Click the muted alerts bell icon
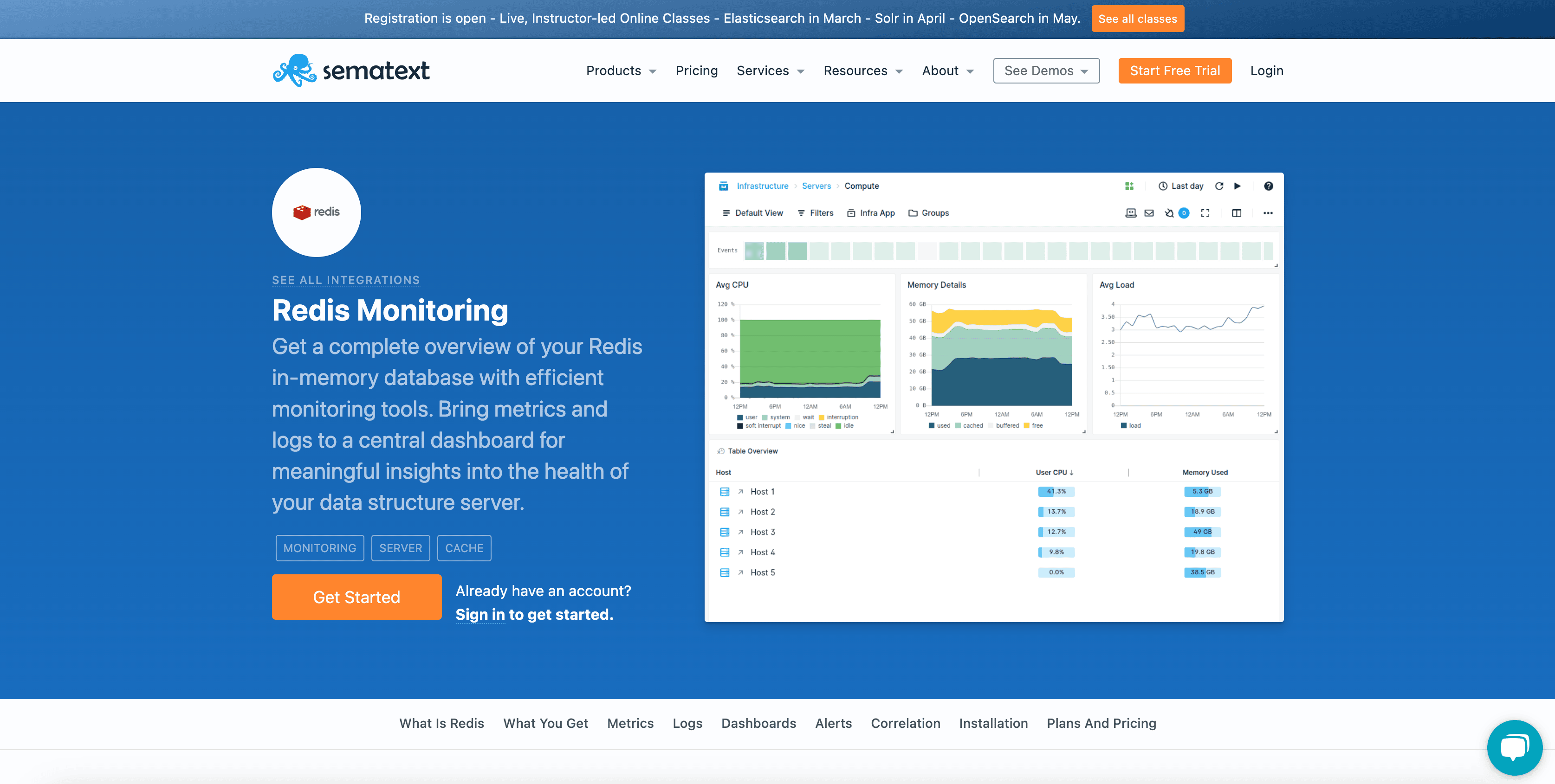This screenshot has height=784, width=1555. click(x=1169, y=213)
